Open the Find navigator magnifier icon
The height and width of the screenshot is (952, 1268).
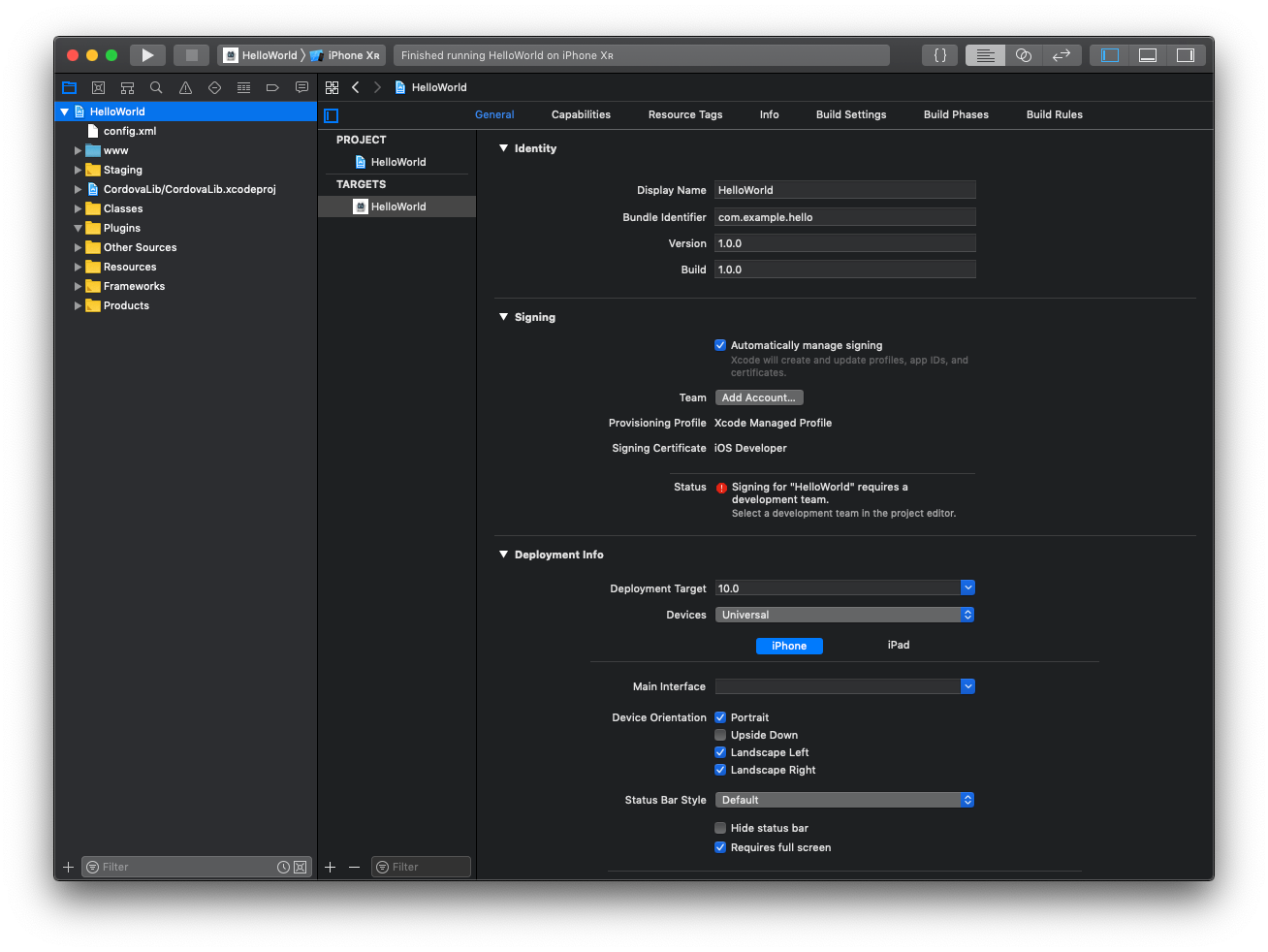tap(156, 87)
